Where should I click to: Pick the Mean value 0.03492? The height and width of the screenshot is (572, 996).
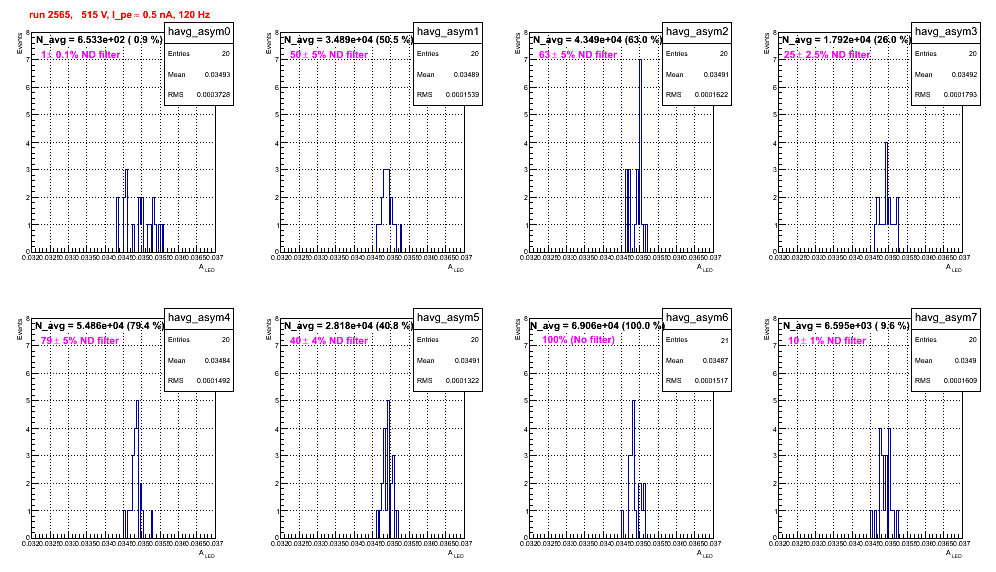coord(964,74)
